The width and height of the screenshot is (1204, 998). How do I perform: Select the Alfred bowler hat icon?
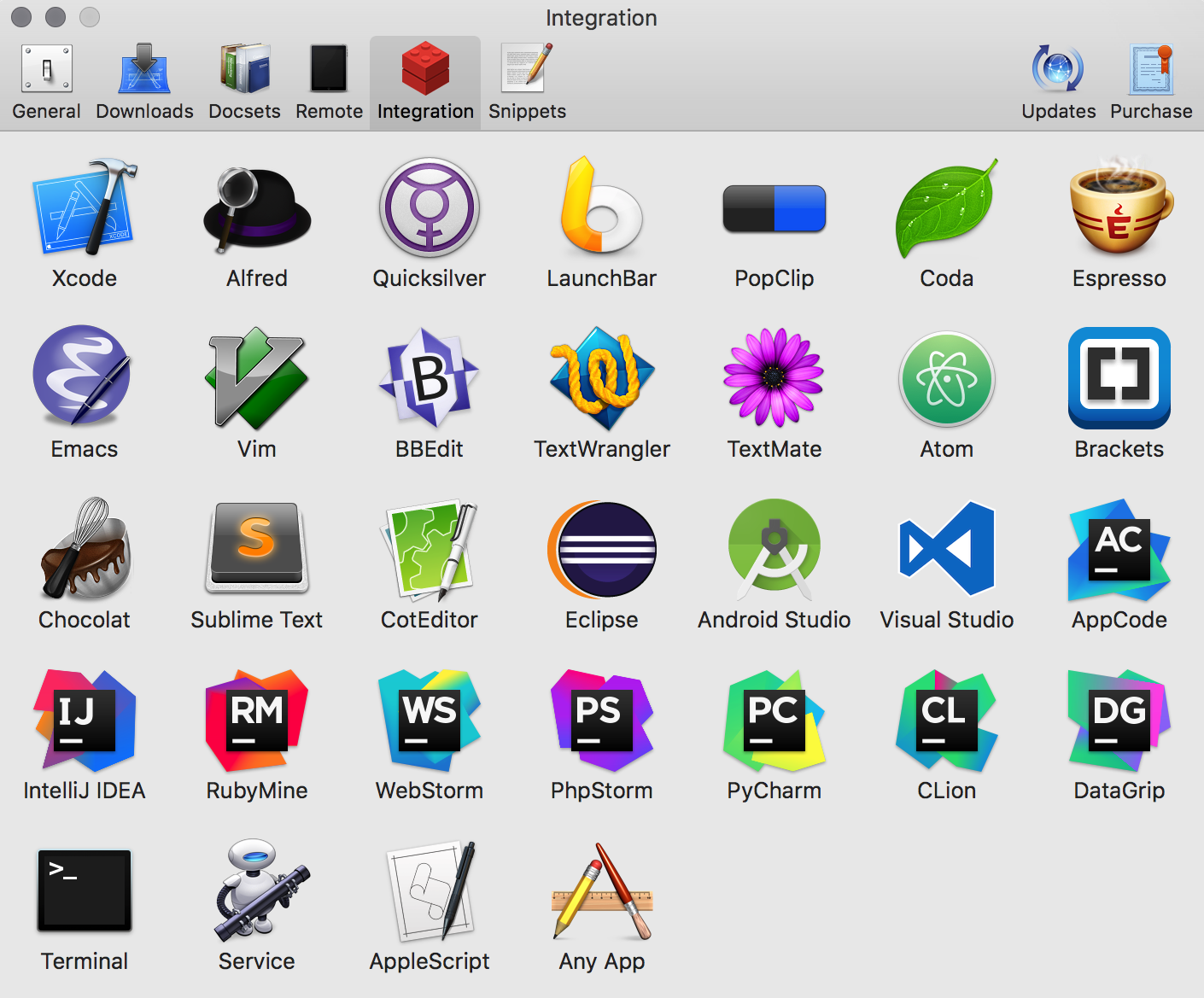(x=256, y=208)
